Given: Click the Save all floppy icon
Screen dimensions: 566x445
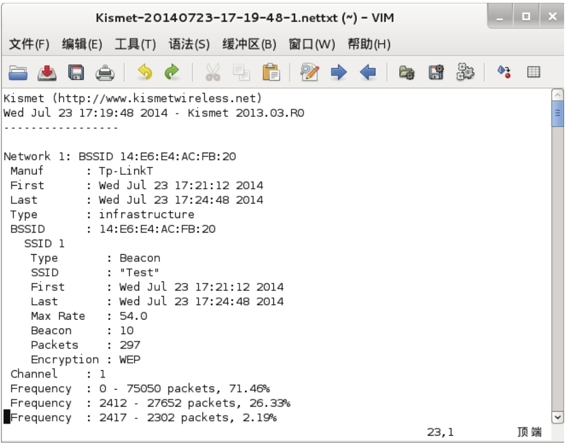Looking at the screenshot, I should pyautogui.click(x=76, y=73).
